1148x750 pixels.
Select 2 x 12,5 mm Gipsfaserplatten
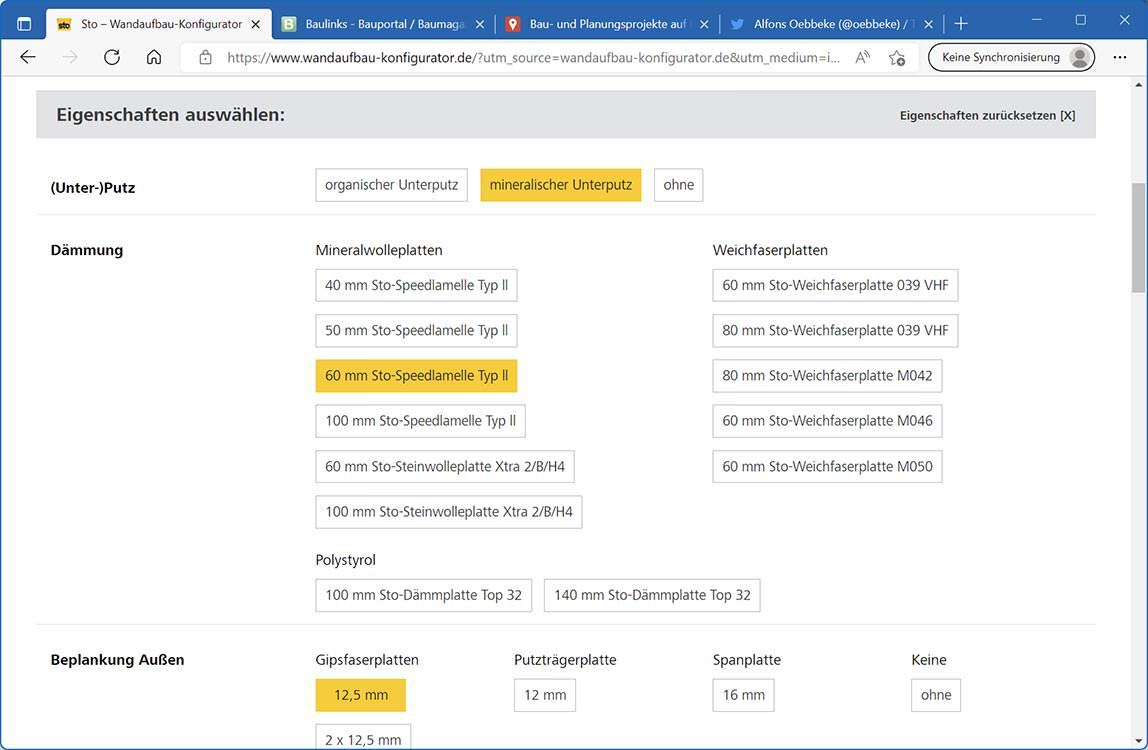pyautogui.click(x=363, y=738)
